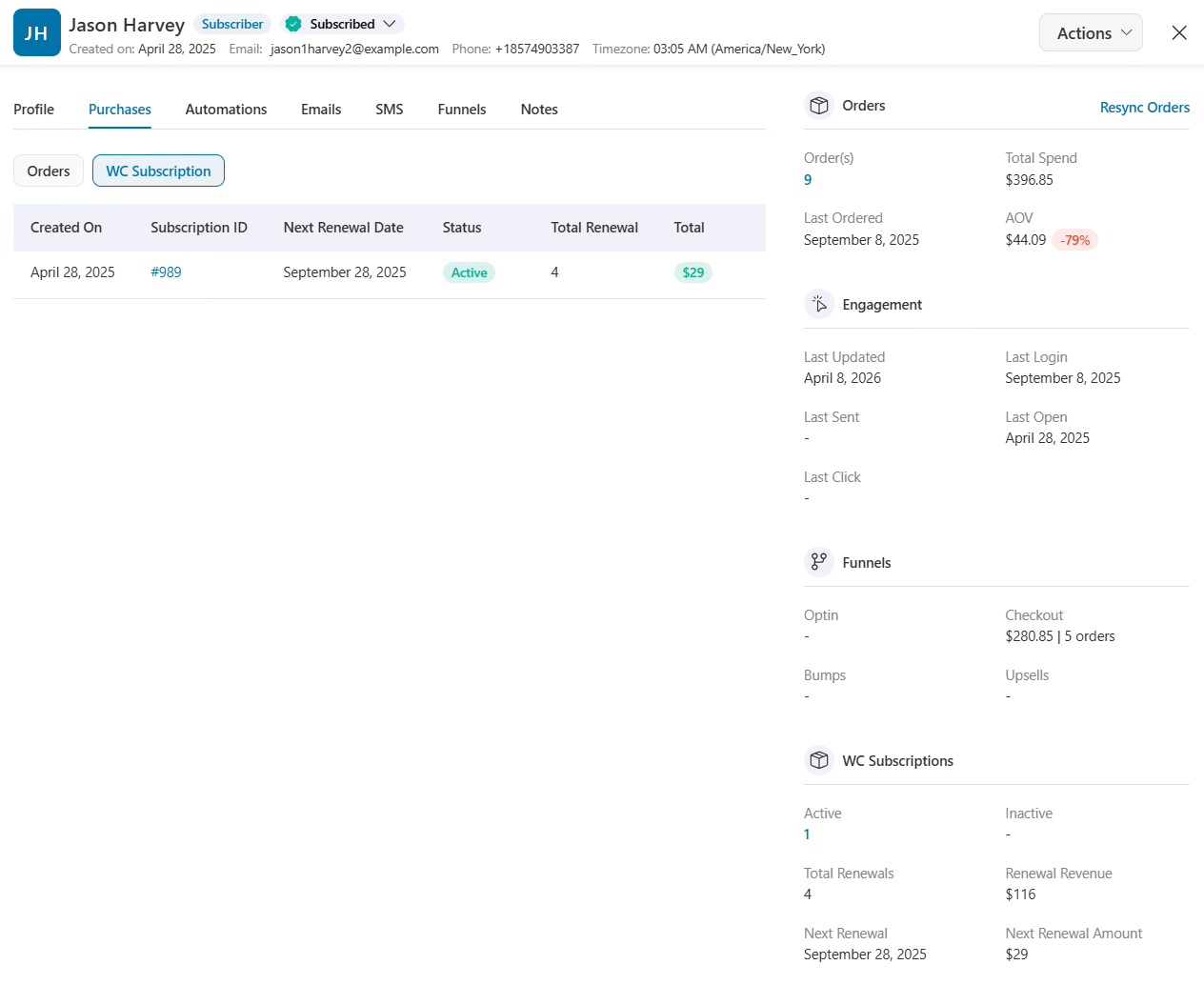Click the JH avatar badge
The image size is (1204, 985).
[x=36, y=31]
